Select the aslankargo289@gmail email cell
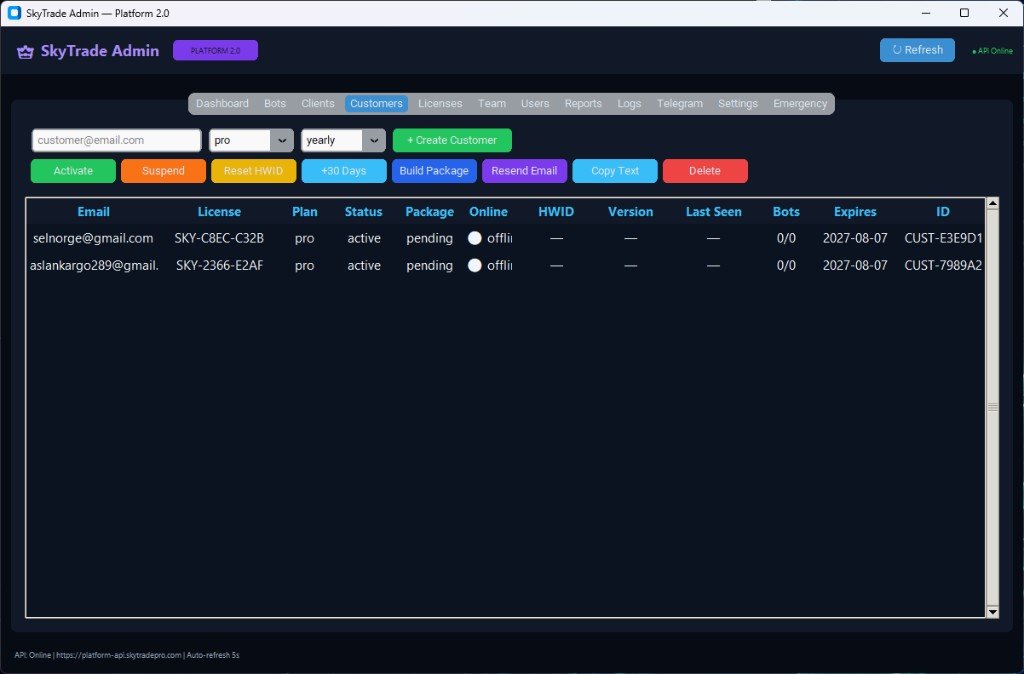The height and width of the screenshot is (674, 1024). (94, 265)
